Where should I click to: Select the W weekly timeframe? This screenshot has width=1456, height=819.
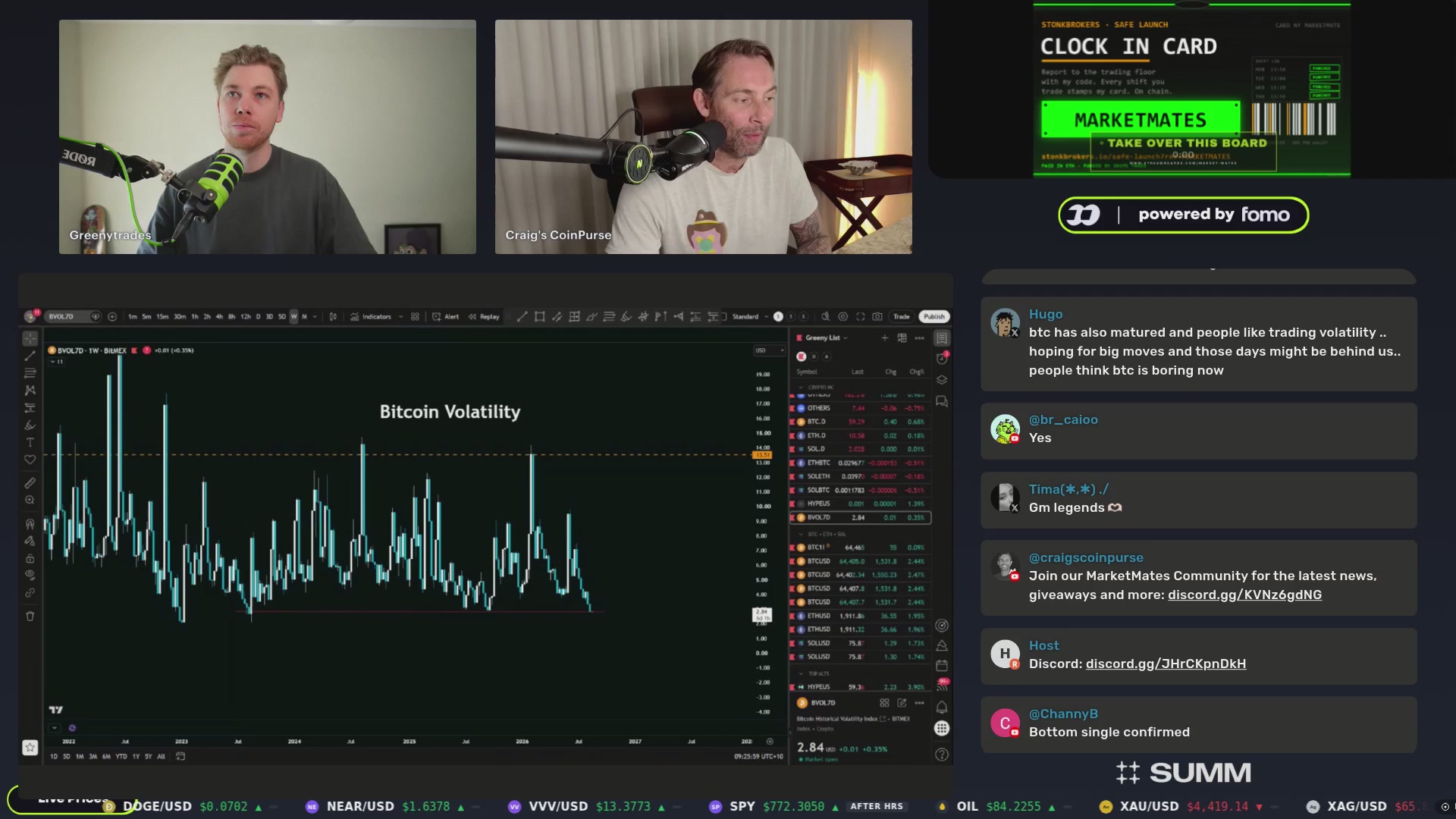[294, 316]
